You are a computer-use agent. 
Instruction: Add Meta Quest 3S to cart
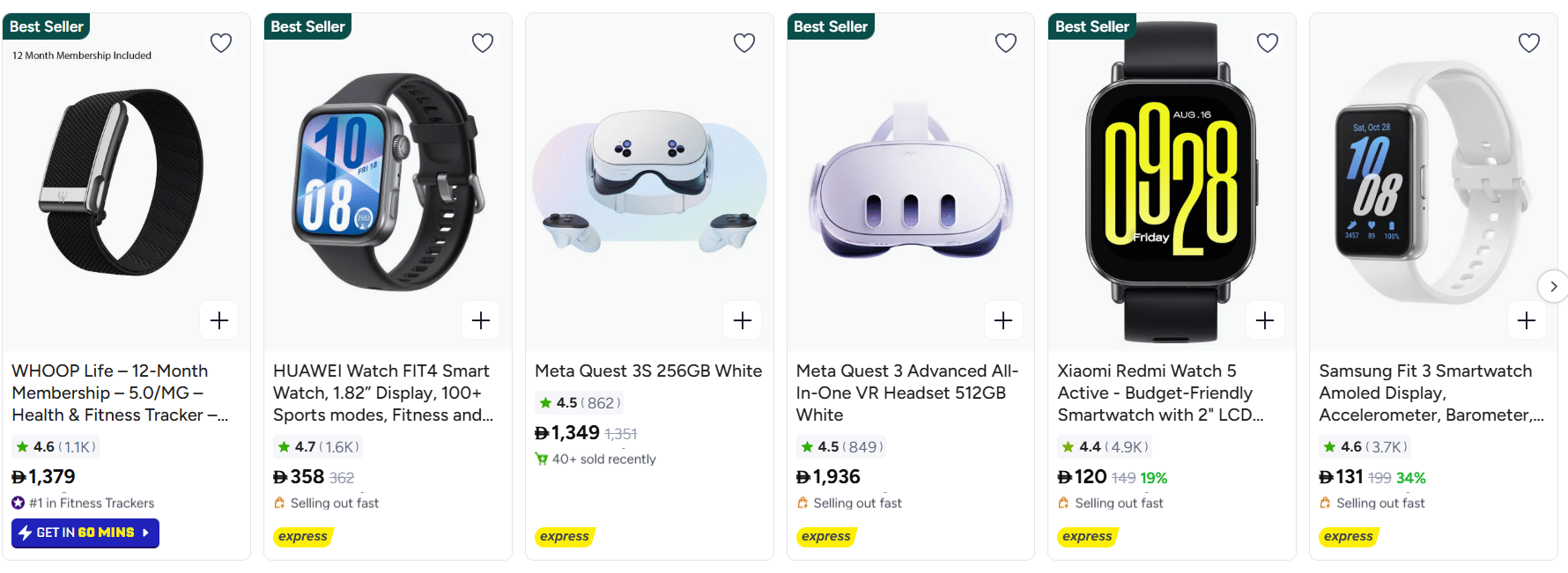click(x=743, y=320)
